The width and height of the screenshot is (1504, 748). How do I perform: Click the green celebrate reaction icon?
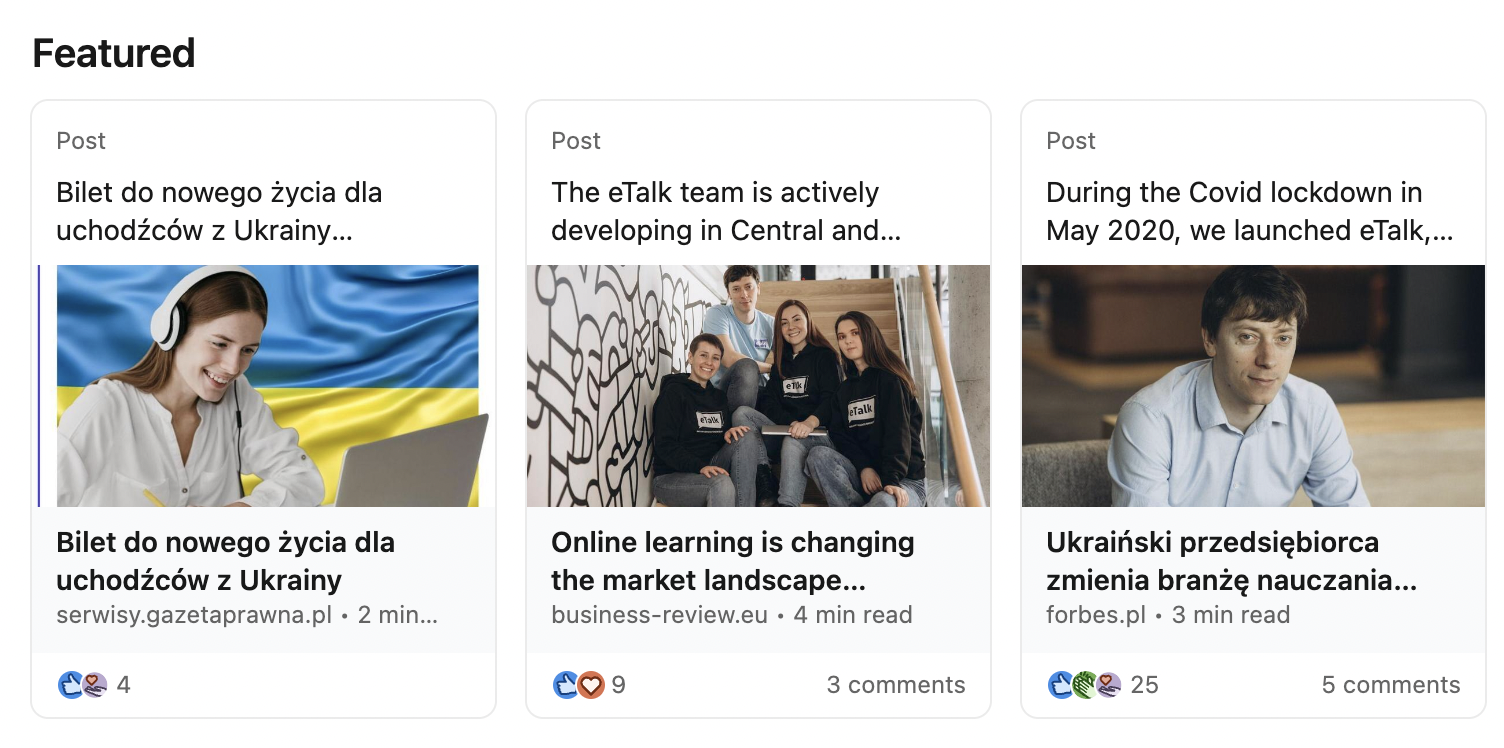point(1085,685)
